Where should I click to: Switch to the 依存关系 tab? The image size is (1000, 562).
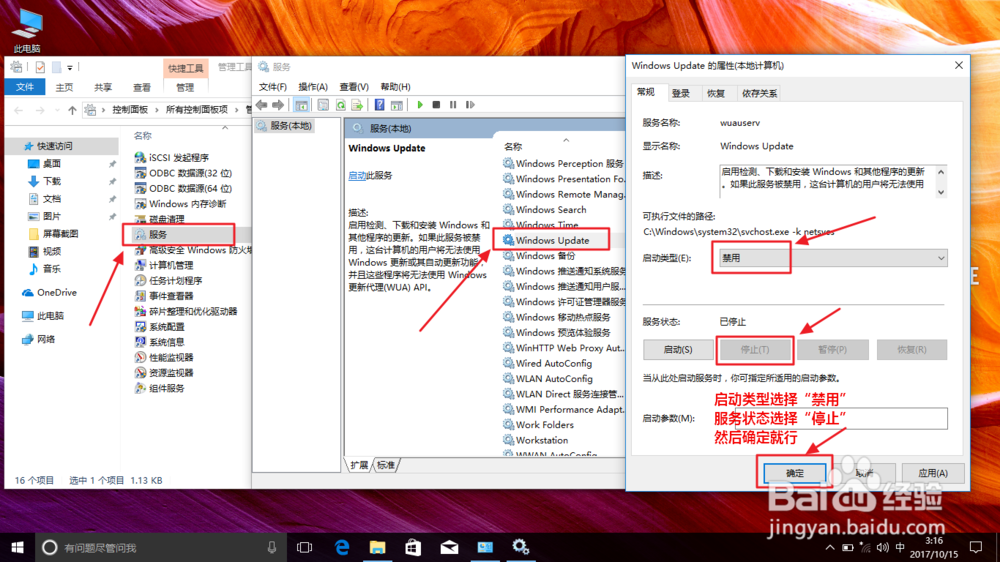pos(759,94)
